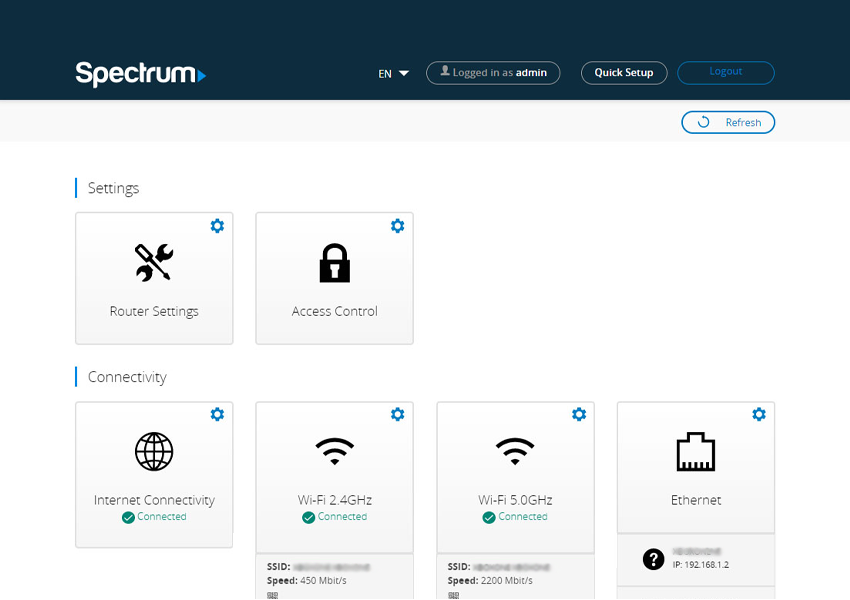Open Quick Setup
Image resolution: width=850 pixels, height=600 pixels.
click(624, 73)
